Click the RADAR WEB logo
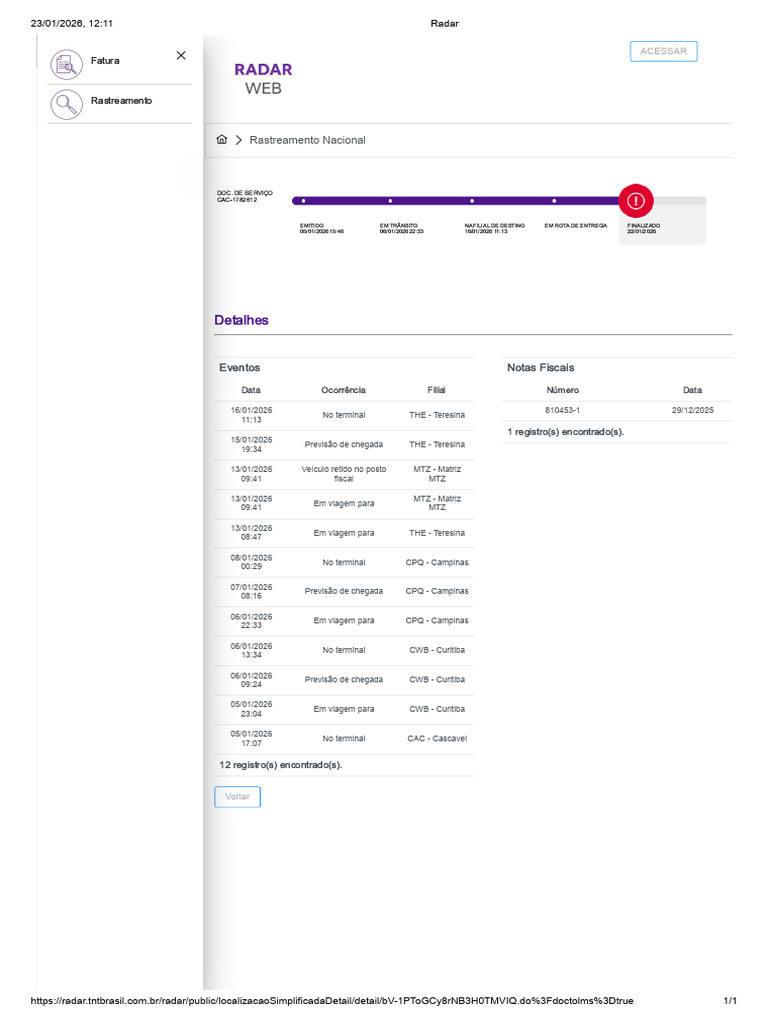 pyautogui.click(x=263, y=78)
